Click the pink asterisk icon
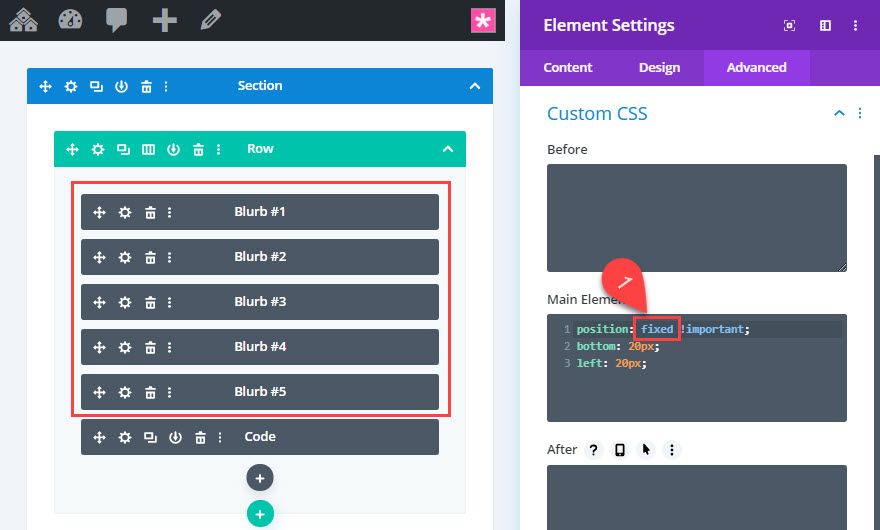This screenshot has width=880, height=530. (x=483, y=21)
